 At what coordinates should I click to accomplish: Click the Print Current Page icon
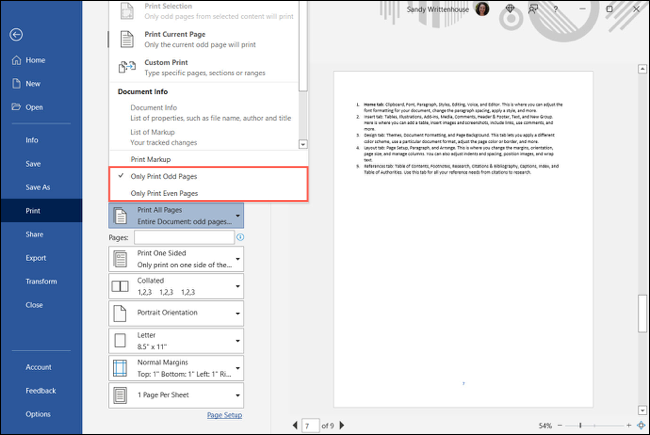pos(127,39)
